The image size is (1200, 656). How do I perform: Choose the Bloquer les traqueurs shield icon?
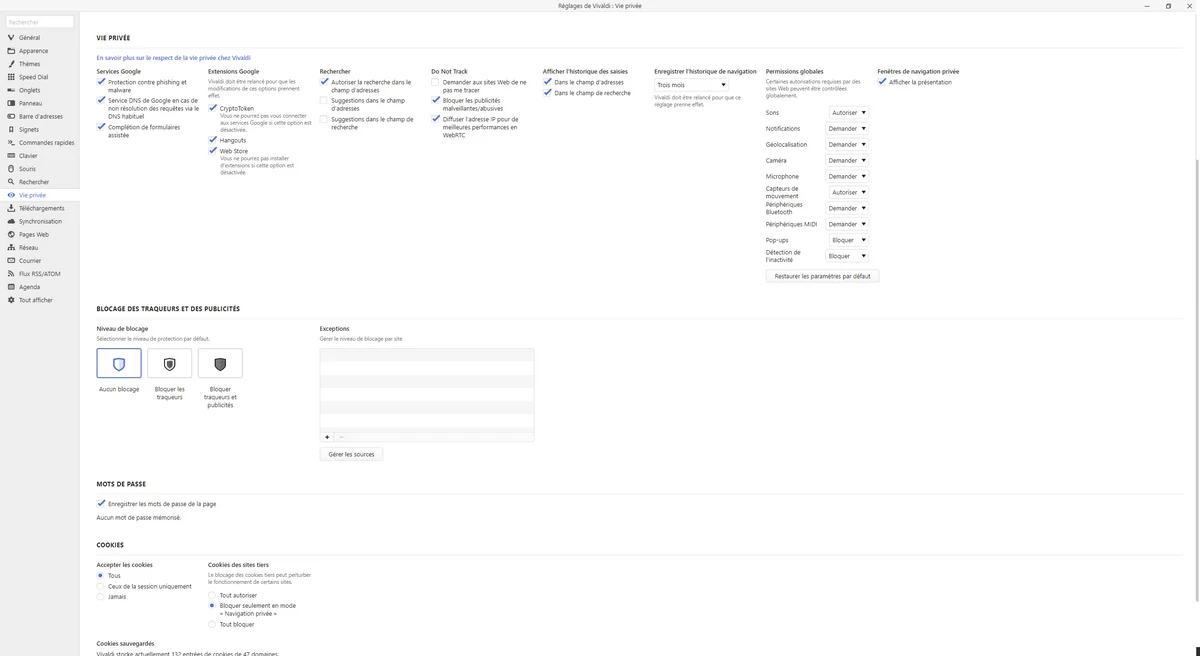click(170, 364)
